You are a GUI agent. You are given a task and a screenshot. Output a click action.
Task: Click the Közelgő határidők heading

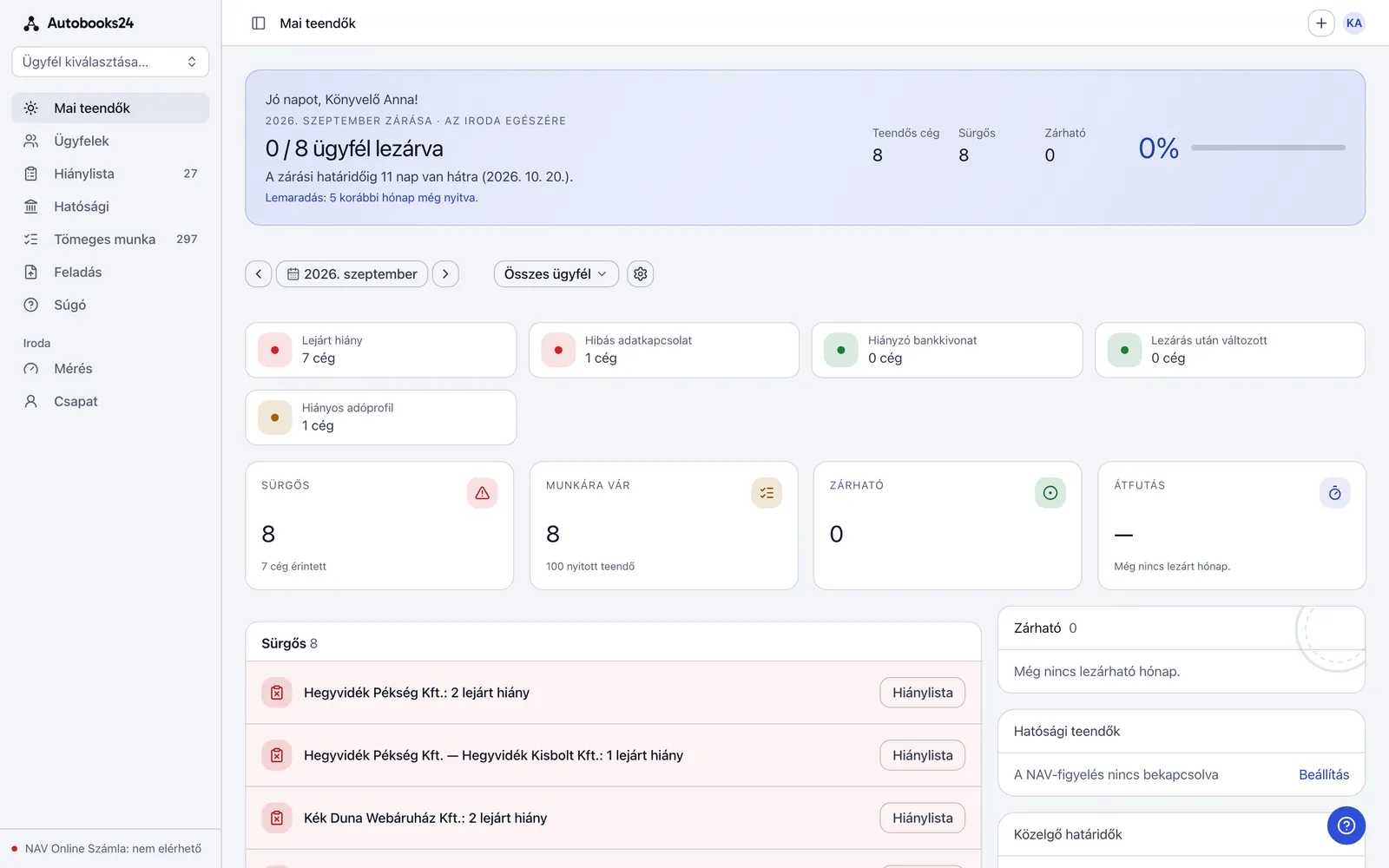[1068, 835]
